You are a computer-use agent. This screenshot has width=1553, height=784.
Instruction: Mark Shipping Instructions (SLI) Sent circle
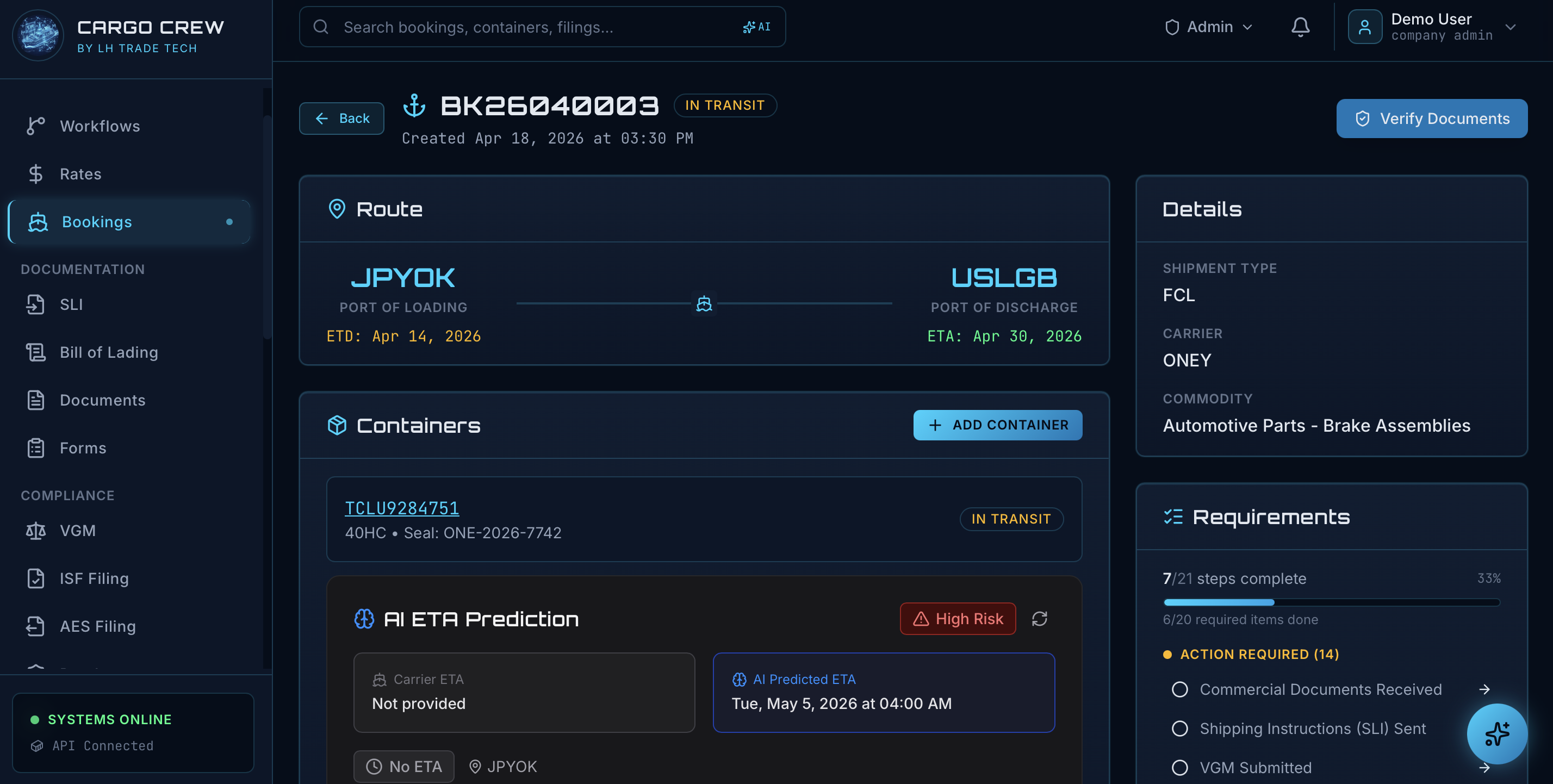1179,728
